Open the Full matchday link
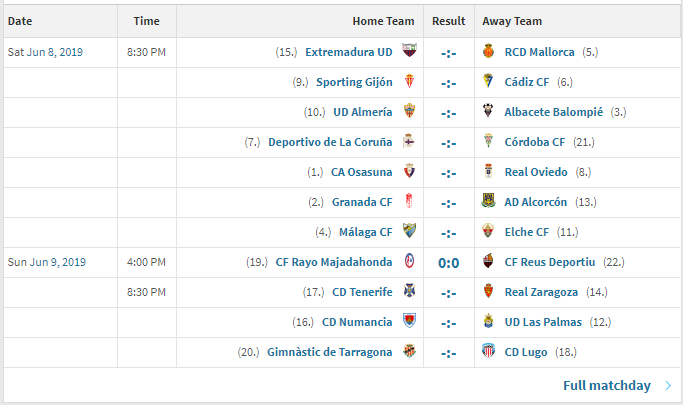This screenshot has height=405, width=683. [607, 385]
